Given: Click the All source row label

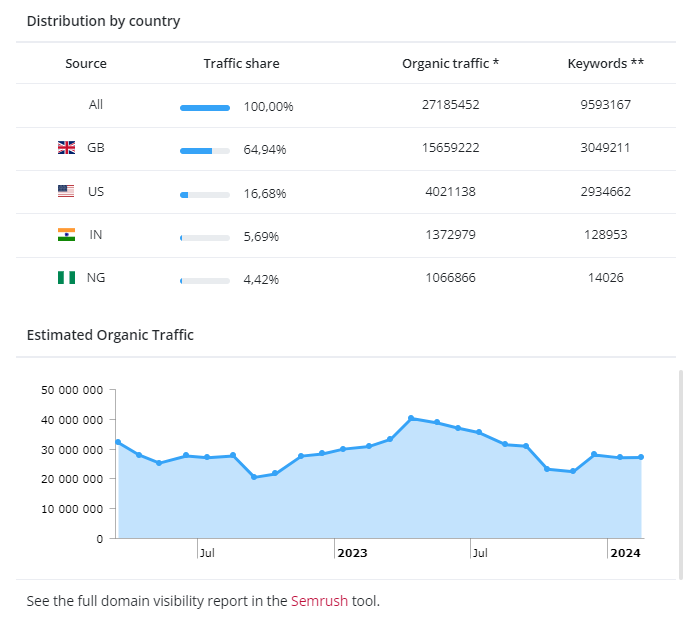Looking at the screenshot, I should [96, 105].
